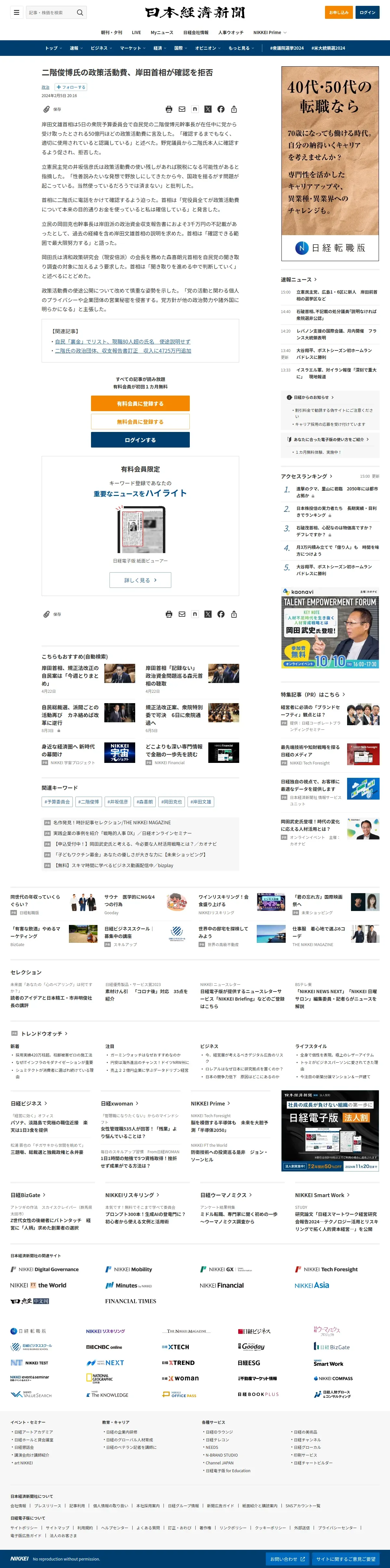Click the orange お申し込み button
Screen dimensions: 390x1568
339,12
